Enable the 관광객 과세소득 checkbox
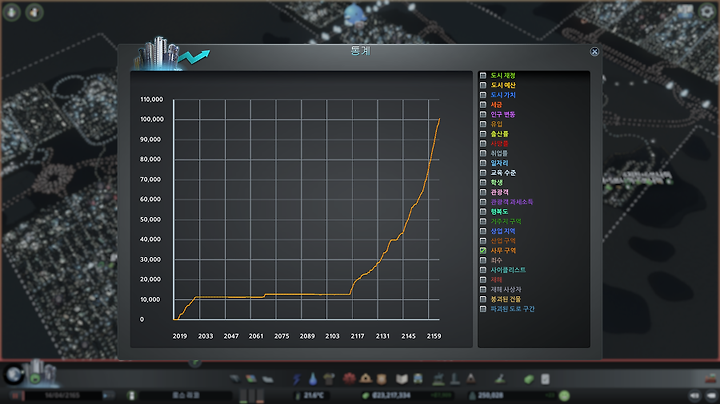This screenshot has width=720, height=404. pos(483,202)
